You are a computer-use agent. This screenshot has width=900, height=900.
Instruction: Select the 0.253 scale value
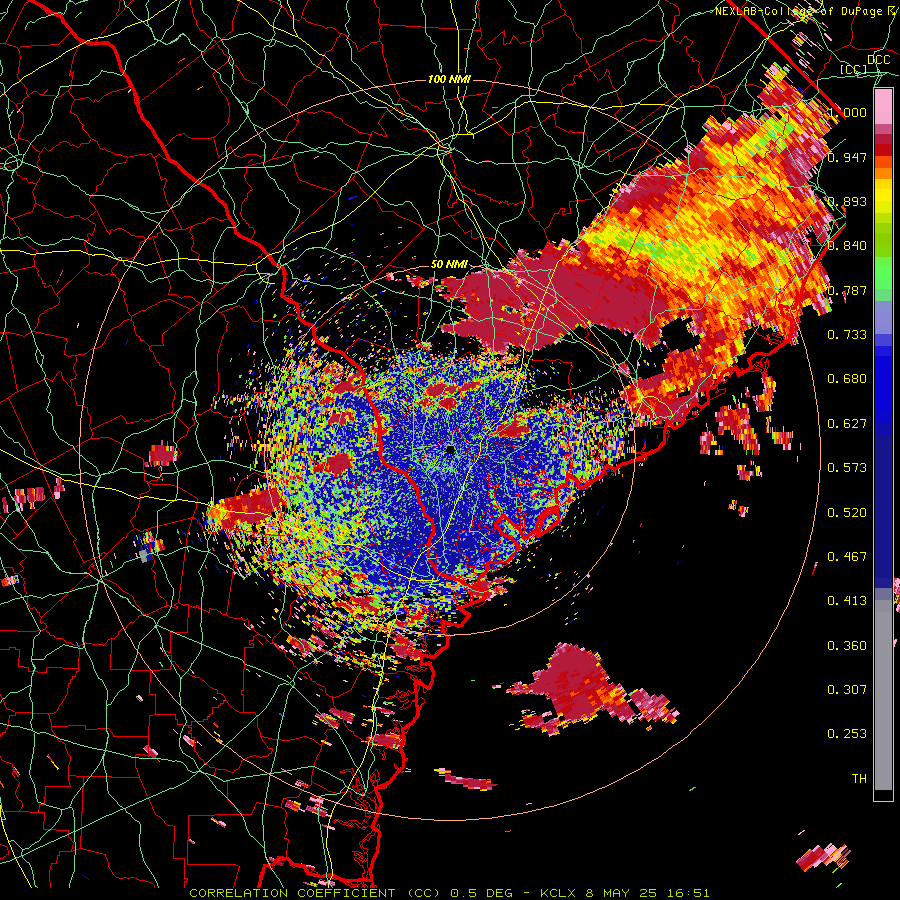(847, 734)
